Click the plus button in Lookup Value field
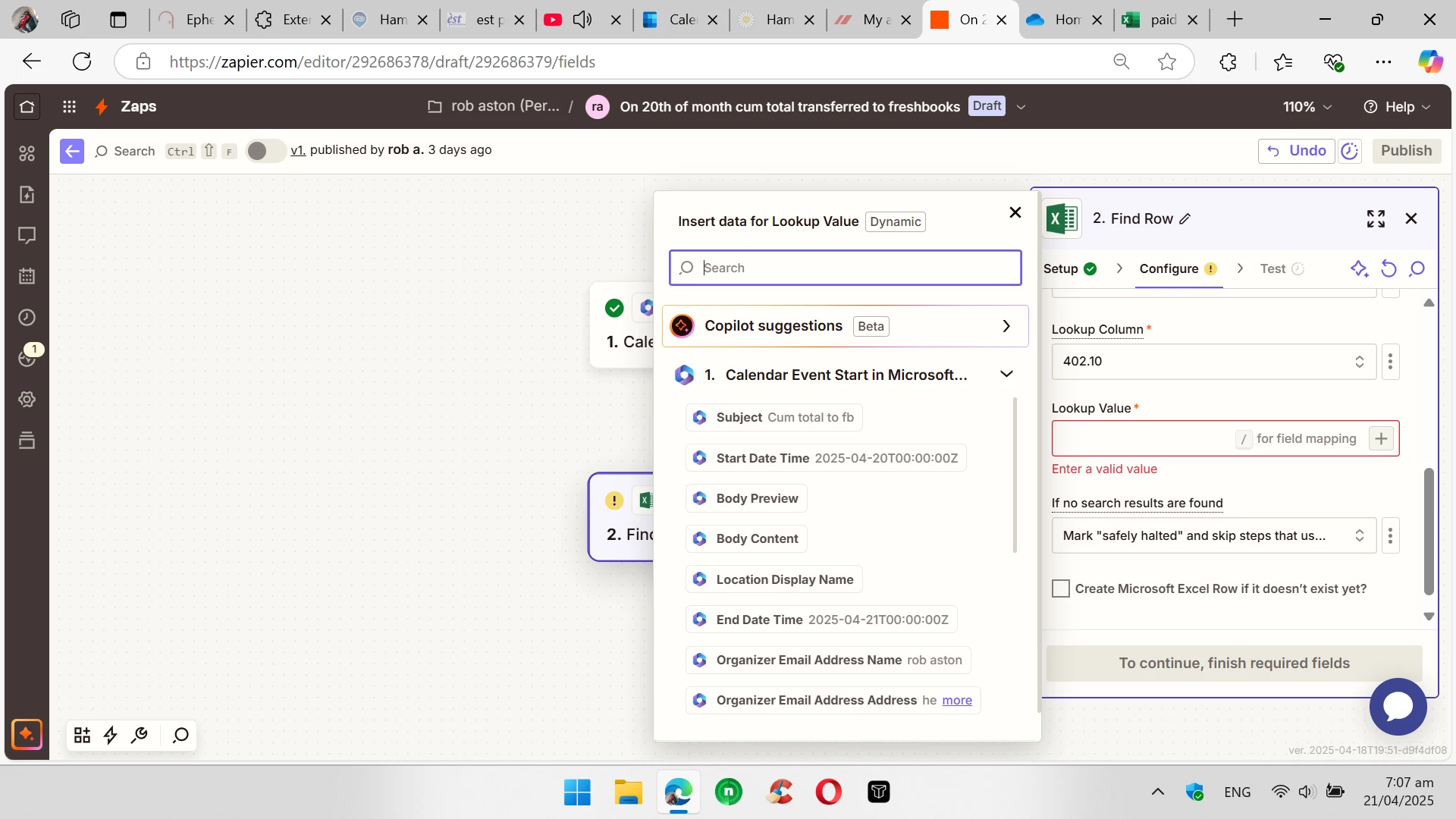Image resolution: width=1456 pixels, height=819 pixels. [1381, 439]
